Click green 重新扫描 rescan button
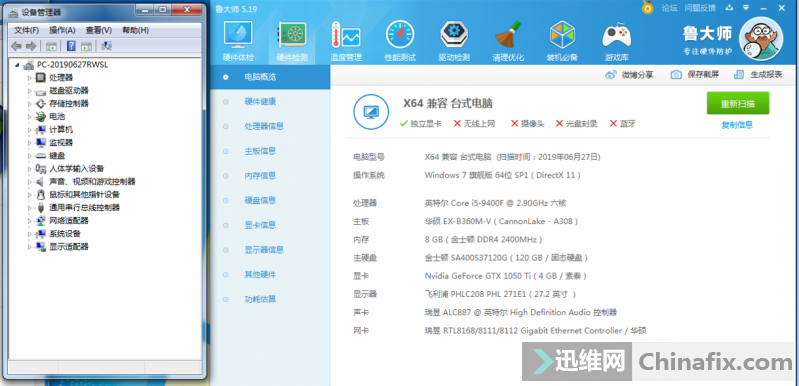This screenshot has height=386, width=799. tap(737, 103)
